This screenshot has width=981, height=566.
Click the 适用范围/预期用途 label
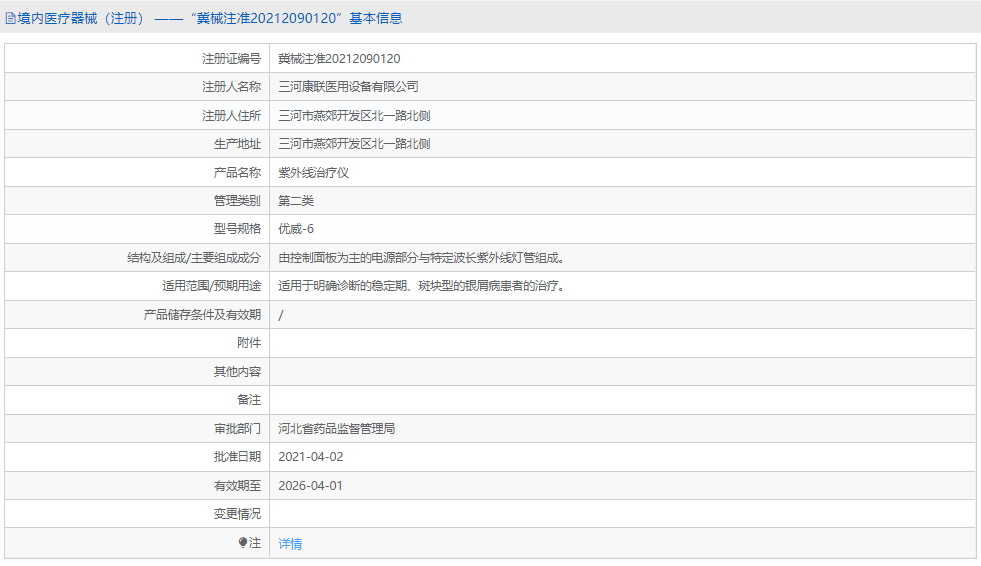211,286
